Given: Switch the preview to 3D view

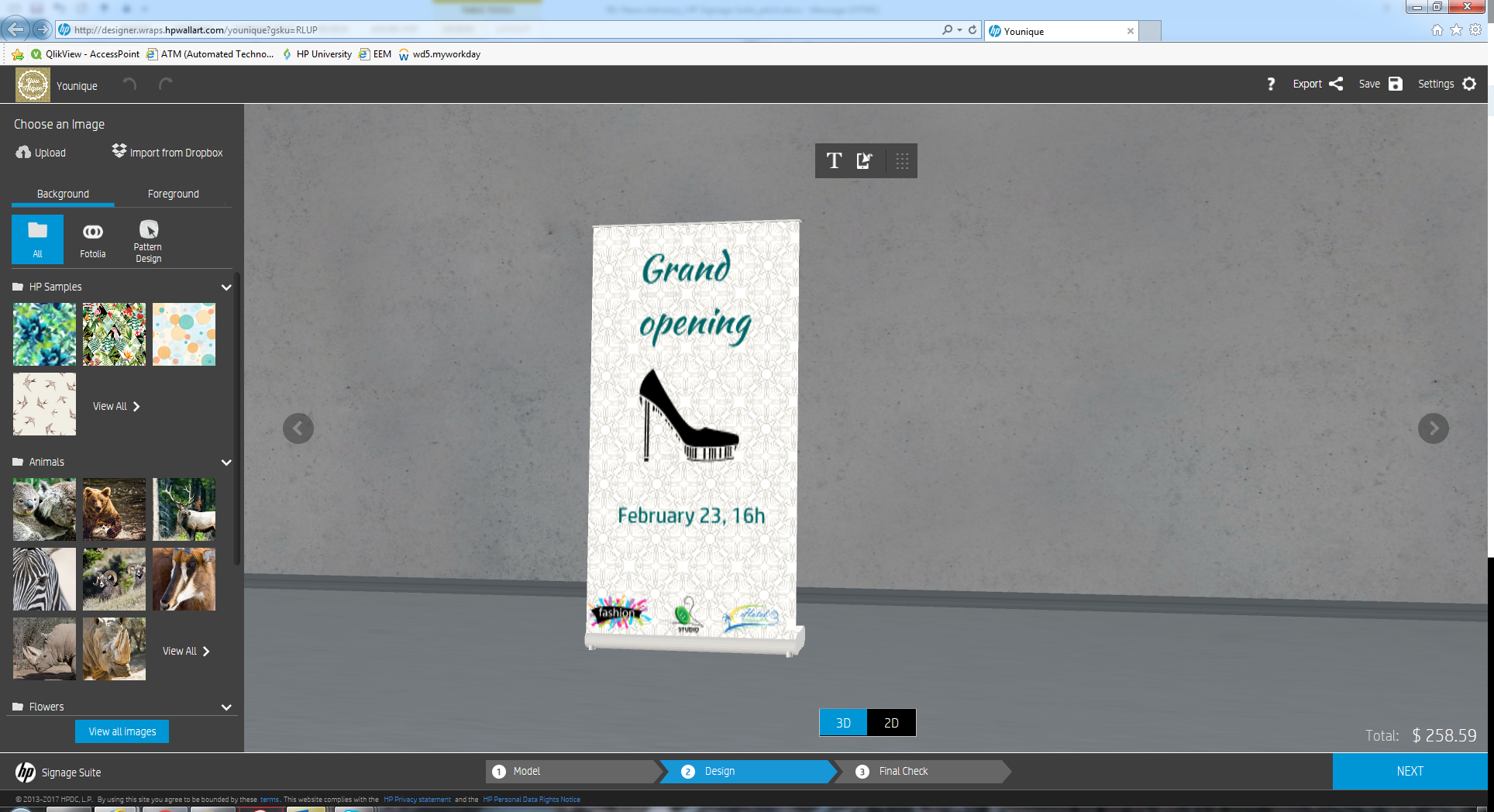Looking at the screenshot, I should point(842,722).
